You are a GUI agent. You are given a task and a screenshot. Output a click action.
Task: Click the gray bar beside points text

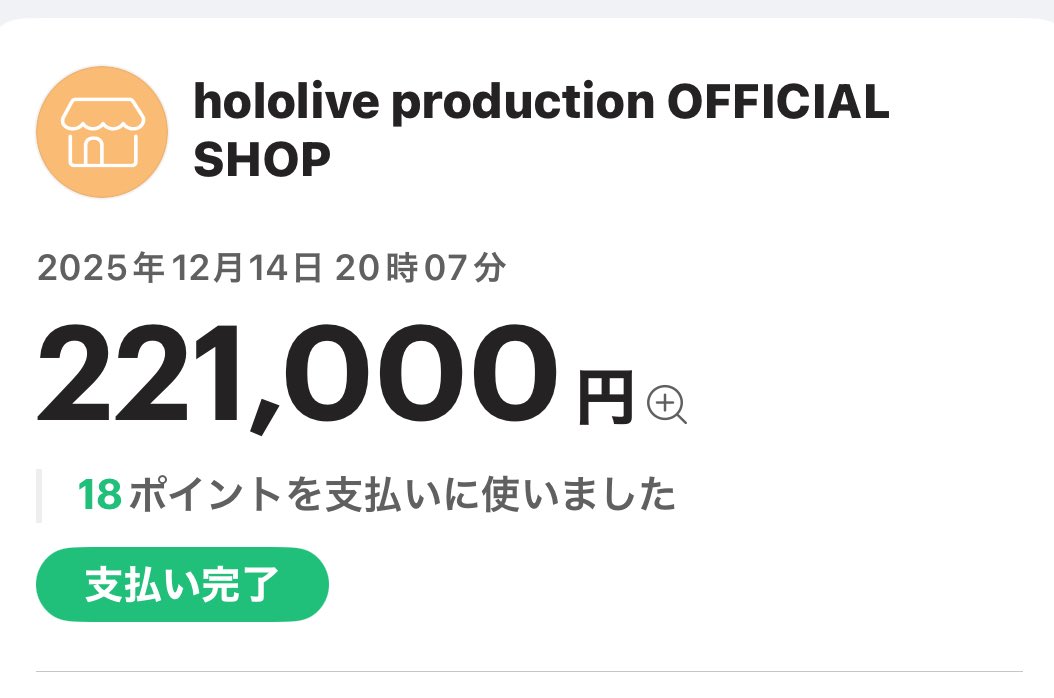pos(40,492)
